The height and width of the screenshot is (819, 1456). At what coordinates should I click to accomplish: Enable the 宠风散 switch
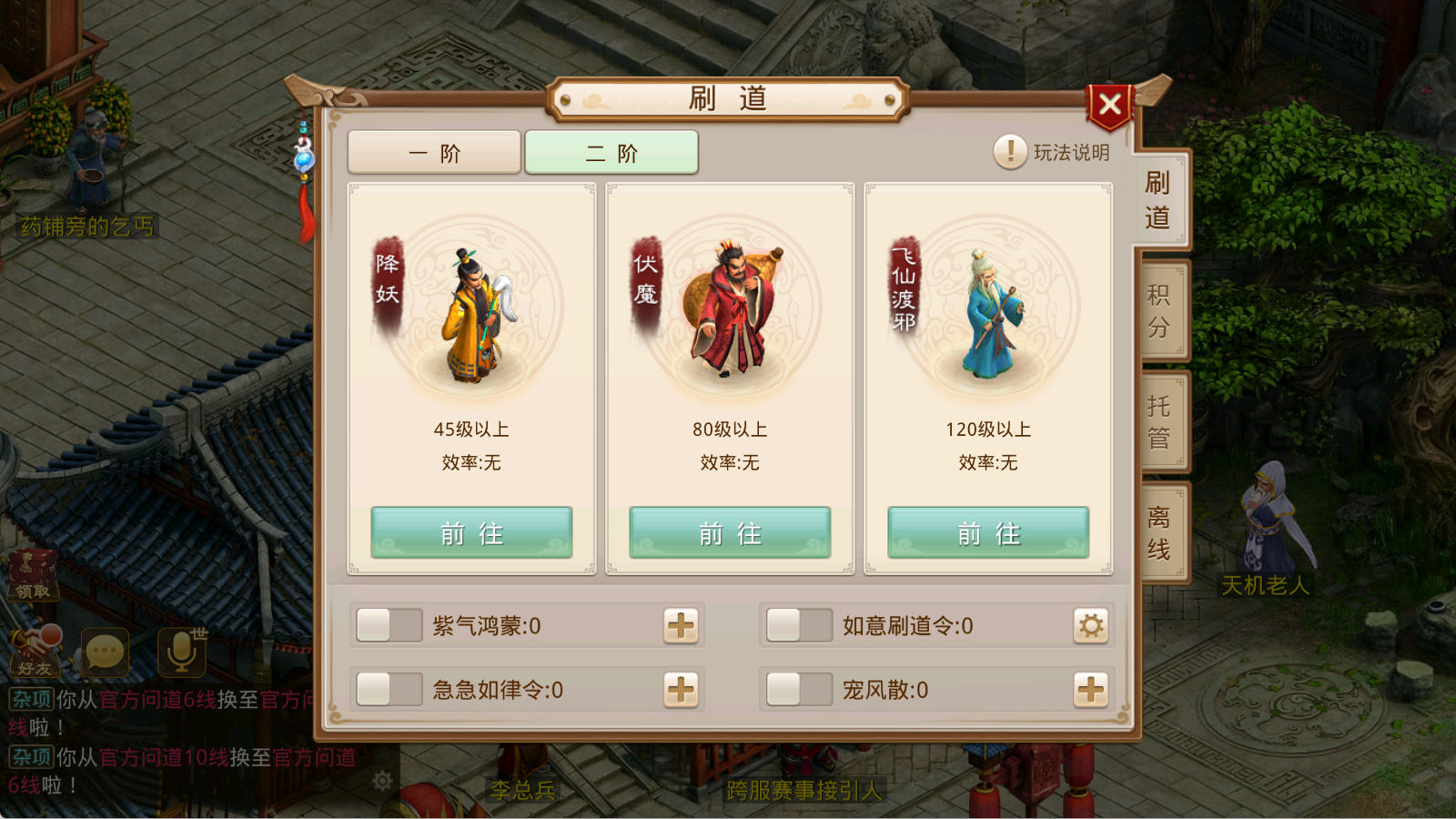click(x=799, y=690)
